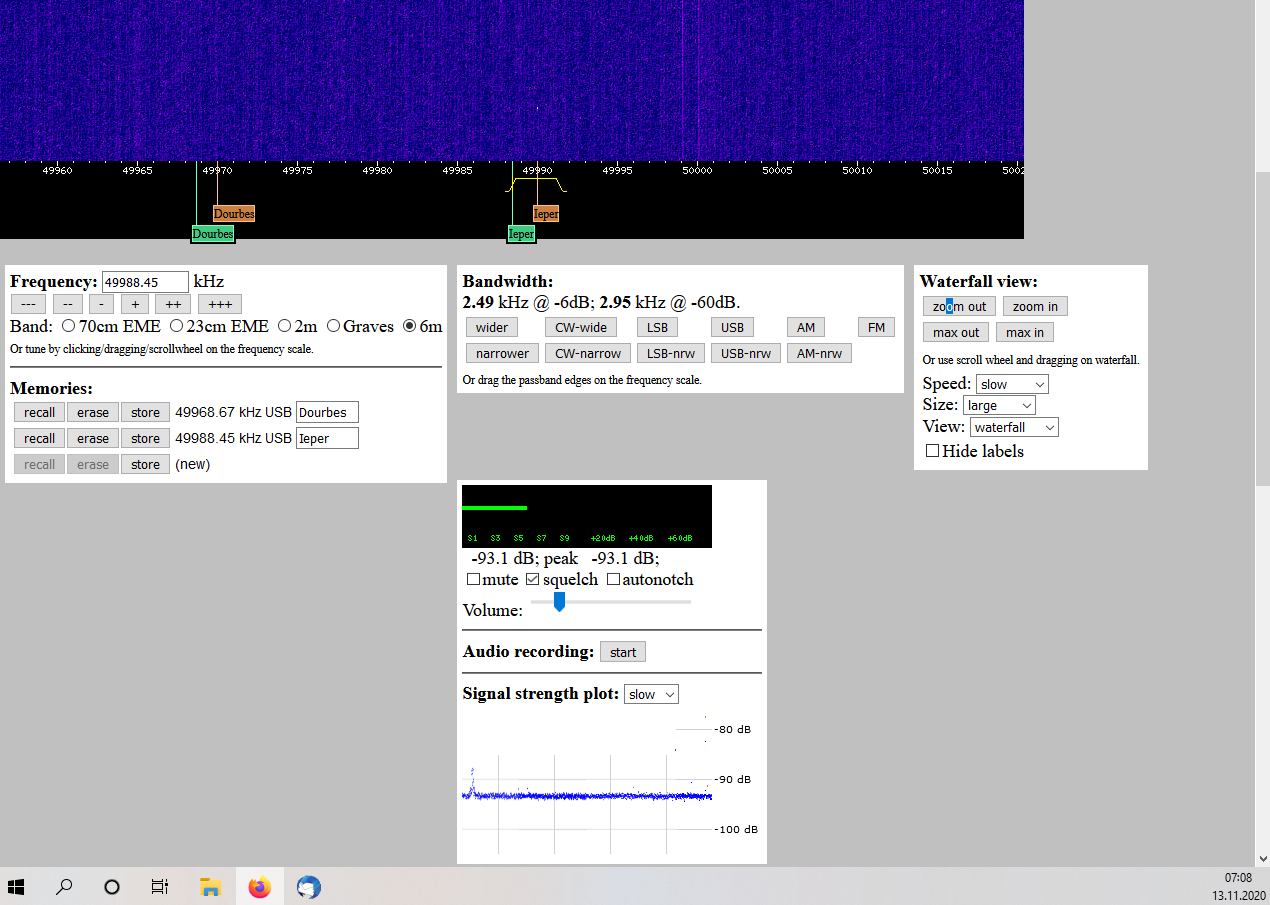
Task: Click waterfall zoom in button
Action: click(x=1035, y=306)
